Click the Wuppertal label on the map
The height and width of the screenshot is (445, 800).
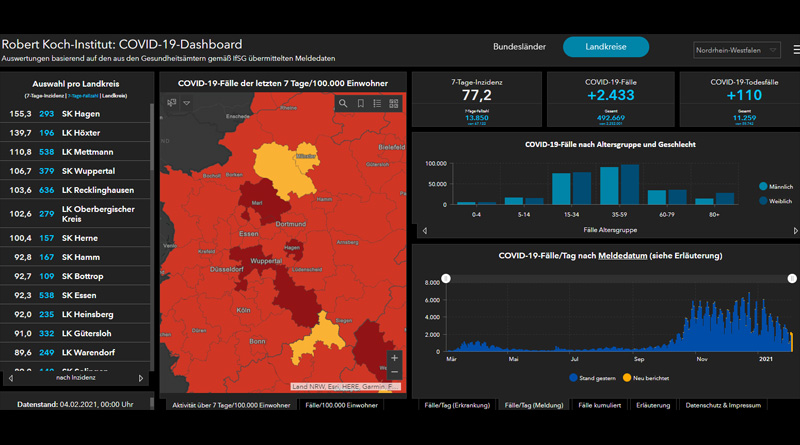tap(266, 261)
